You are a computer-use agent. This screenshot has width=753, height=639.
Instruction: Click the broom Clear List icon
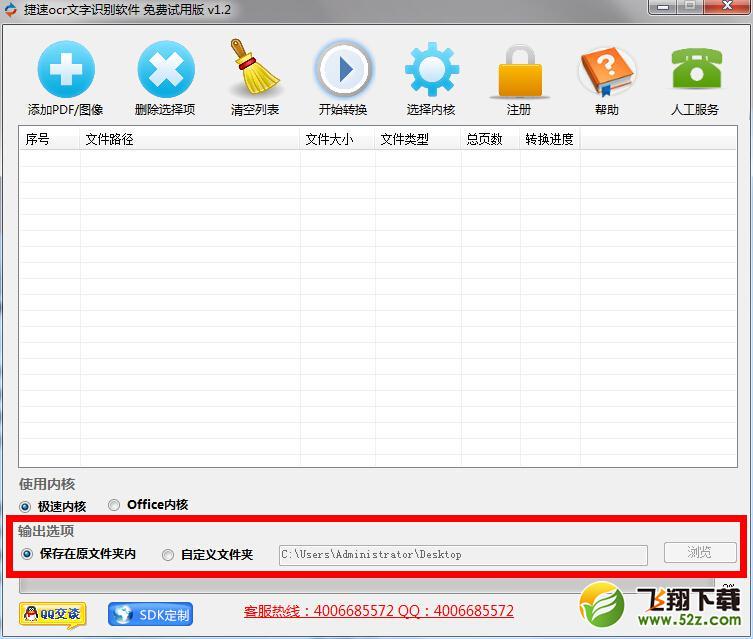(x=255, y=67)
